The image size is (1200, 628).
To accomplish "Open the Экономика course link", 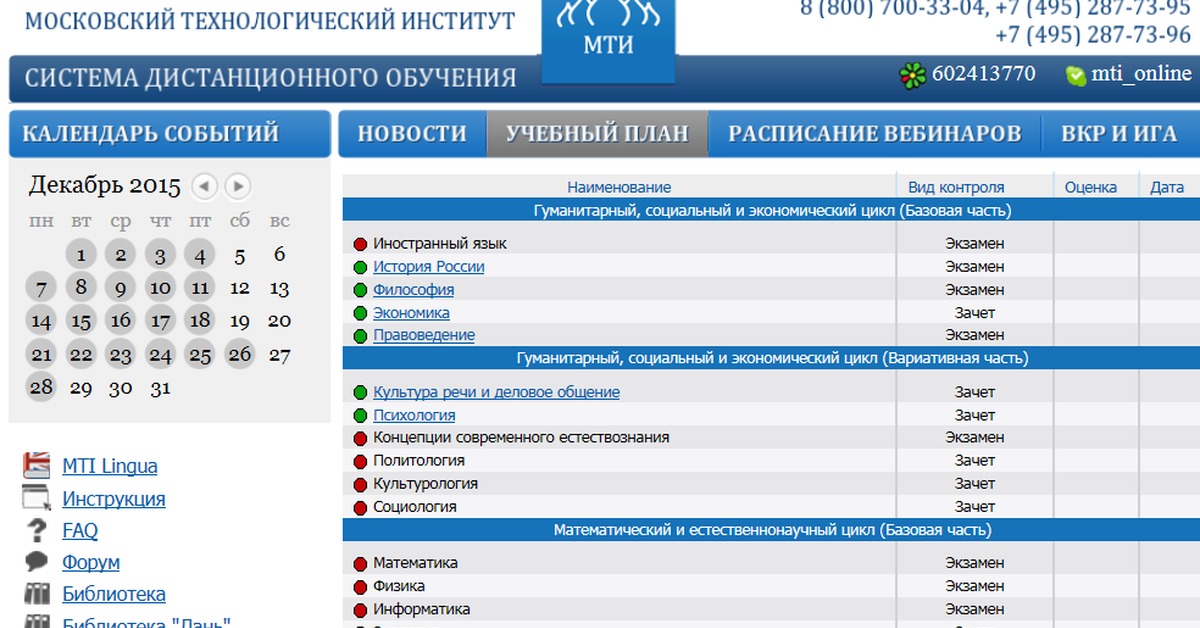I will tap(411, 312).
